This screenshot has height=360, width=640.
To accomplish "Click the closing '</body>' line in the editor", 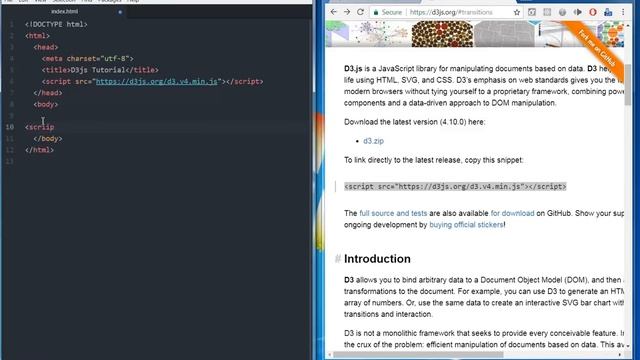I will click(x=48, y=139).
